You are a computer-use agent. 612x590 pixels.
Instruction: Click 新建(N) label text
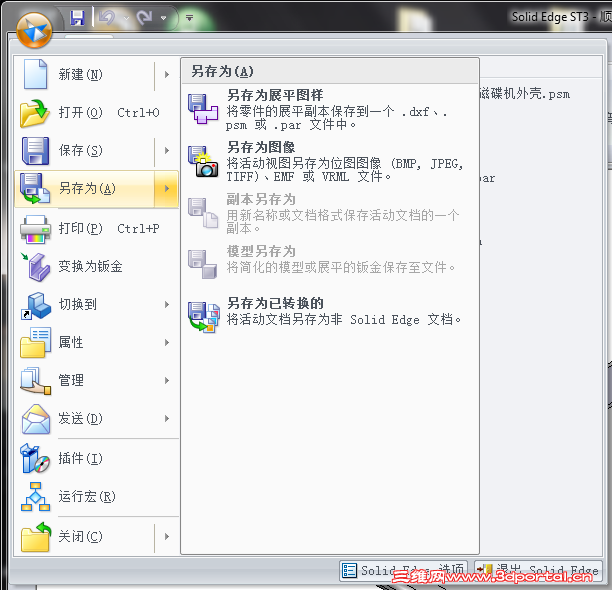pyautogui.click(x=80, y=74)
